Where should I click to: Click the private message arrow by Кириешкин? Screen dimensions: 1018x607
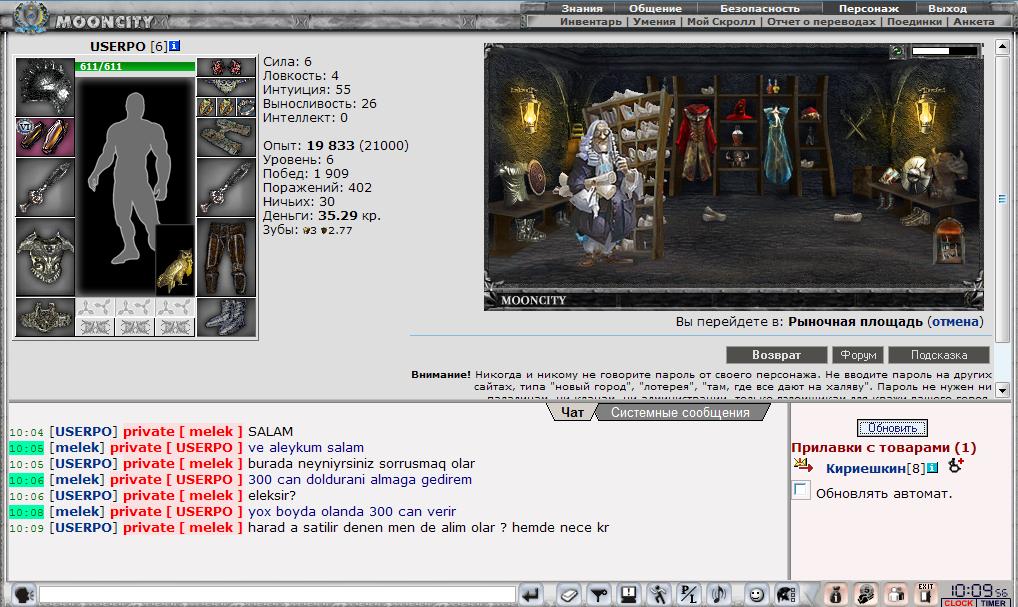tap(803, 464)
